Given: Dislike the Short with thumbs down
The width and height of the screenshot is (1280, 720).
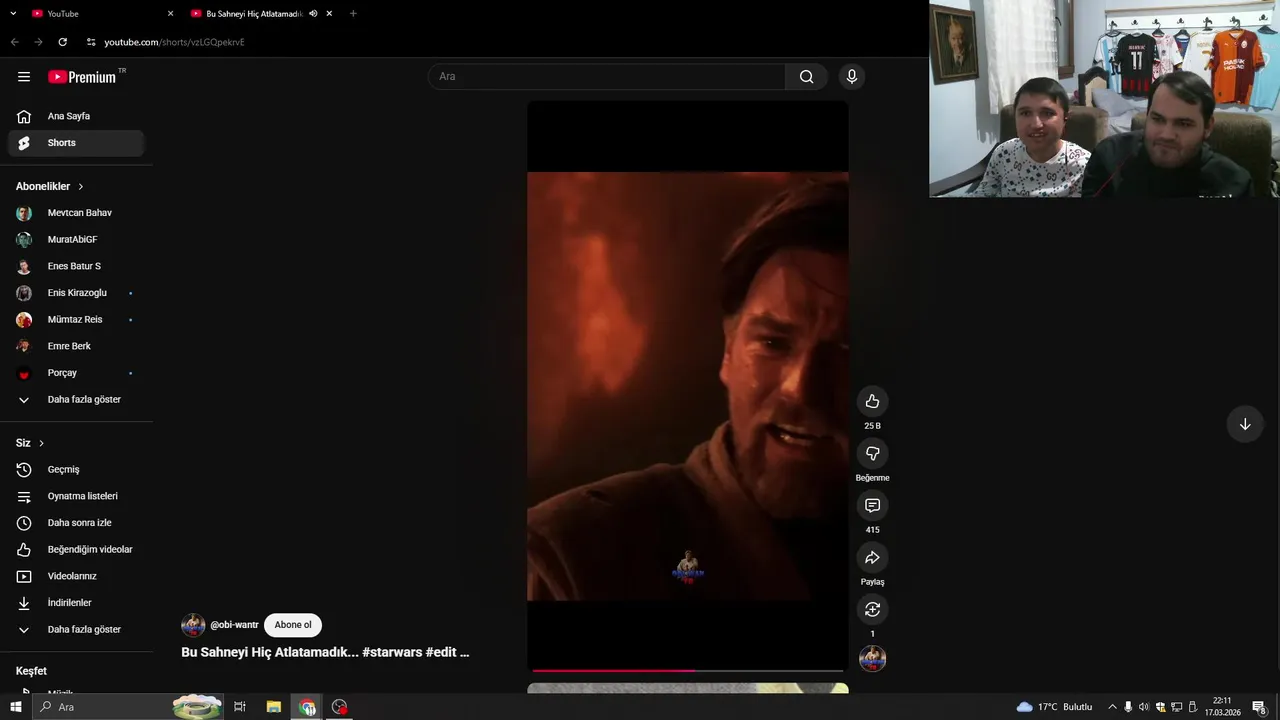Looking at the screenshot, I should (872, 453).
